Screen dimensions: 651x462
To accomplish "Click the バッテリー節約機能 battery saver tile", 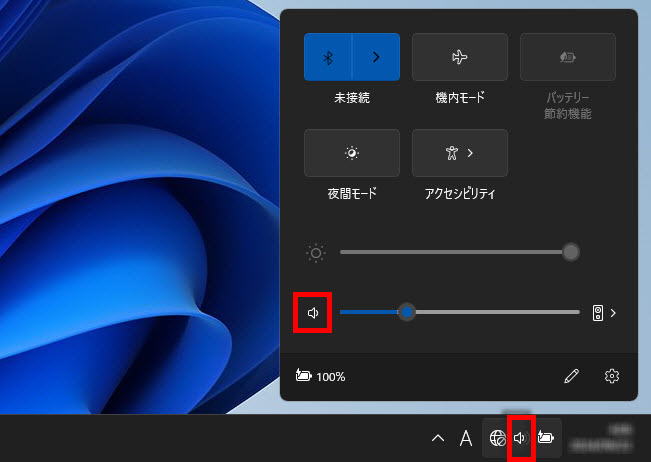I will pyautogui.click(x=567, y=57).
